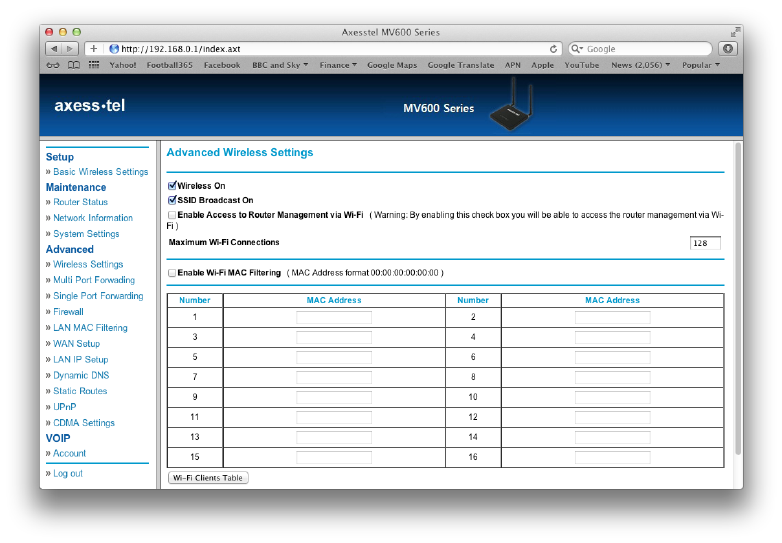Click the Maintenance section heading
This screenshot has height=543, width=782.
pyautogui.click(x=76, y=187)
